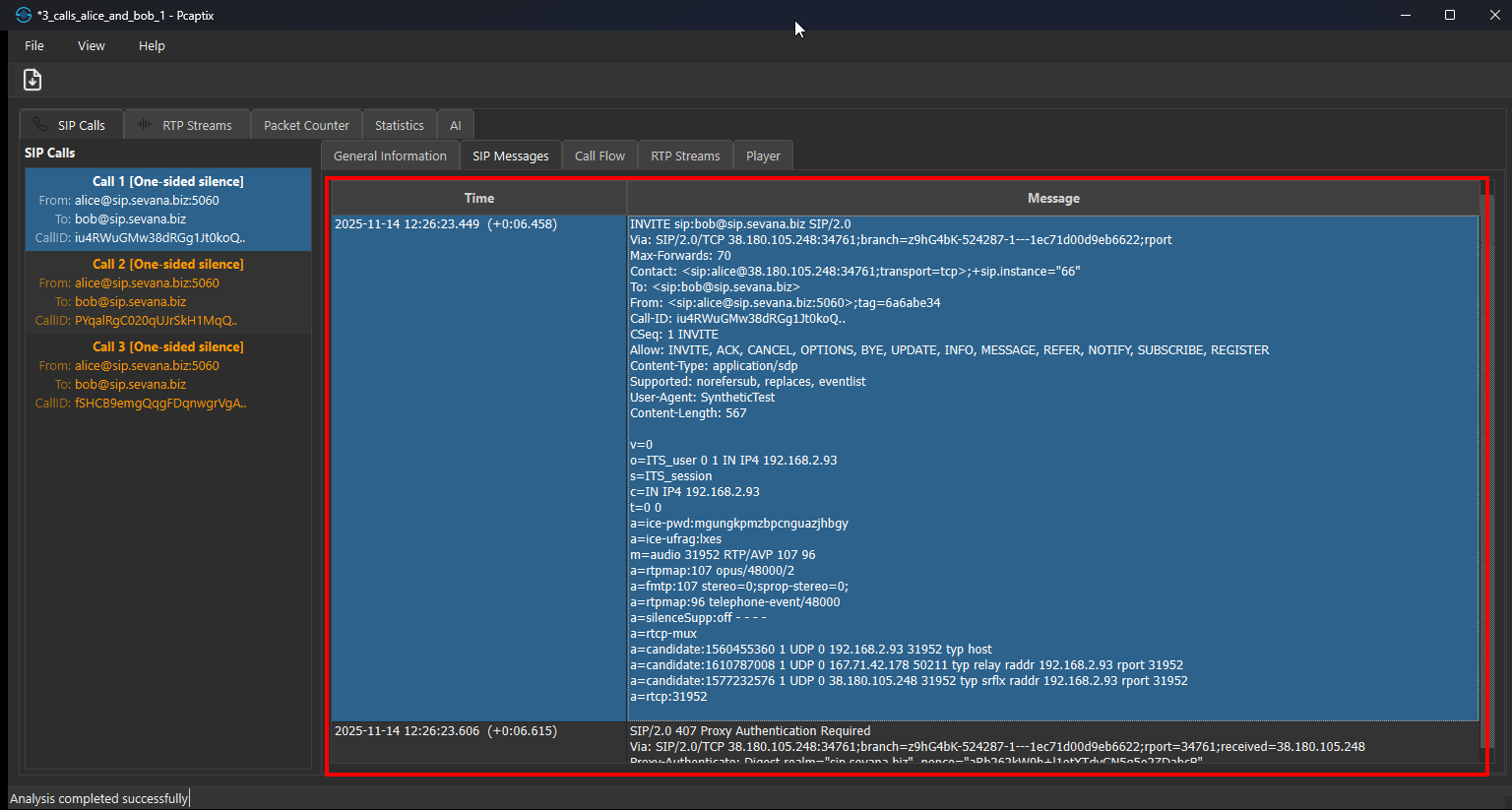
Task: Open the Statistics tab
Action: pos(399,125)
